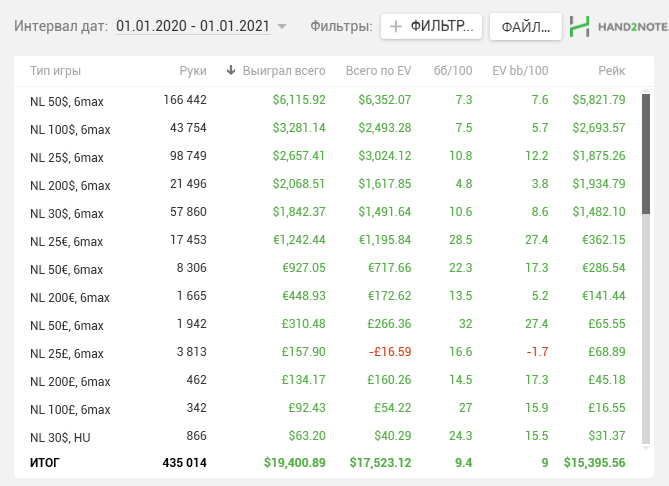This screenshot has height=486, width=669.
Task: Click the negative EV bb/100 value -1.7
Action: tap(537, 352)
